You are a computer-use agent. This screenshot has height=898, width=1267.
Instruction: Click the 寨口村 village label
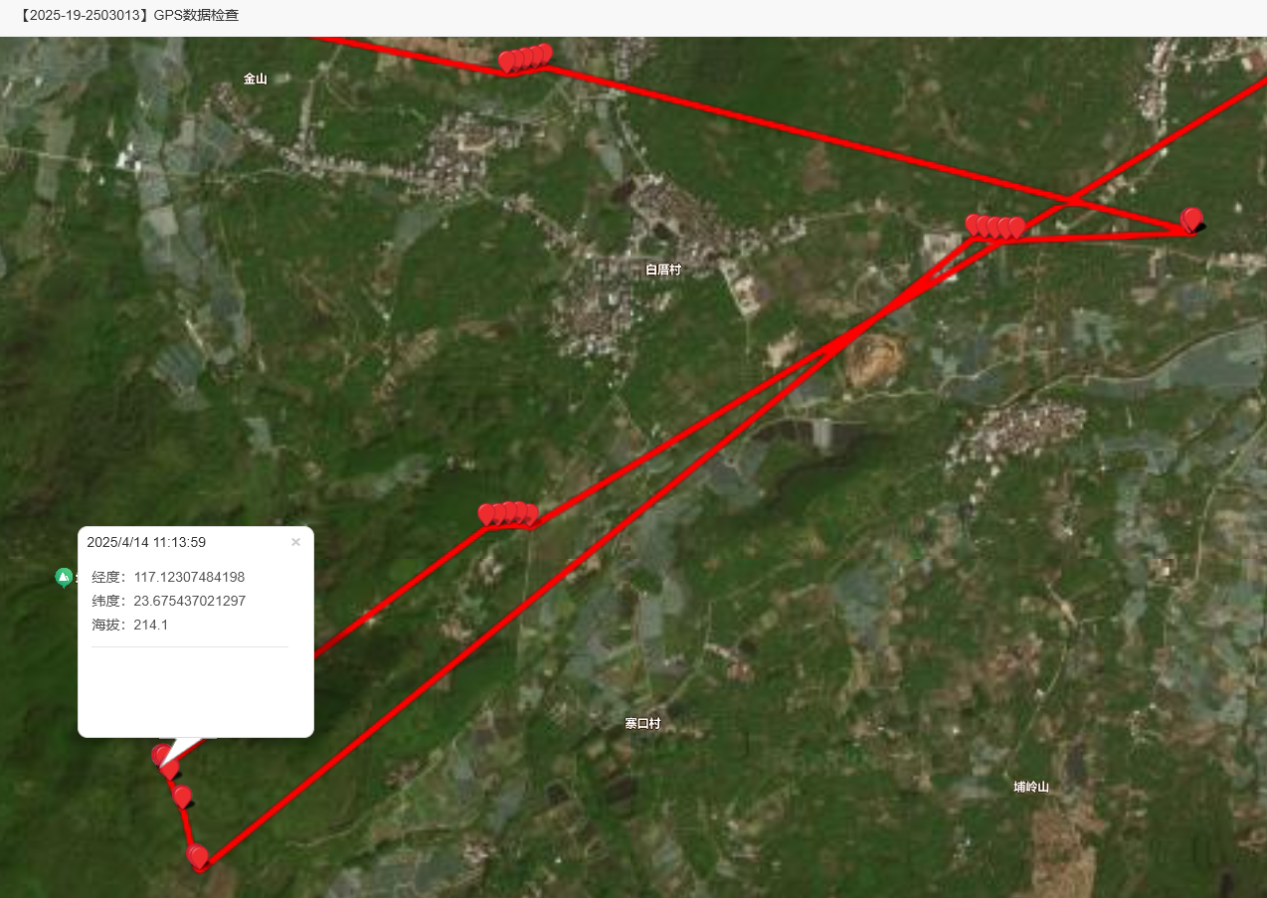[x=642, y=723]
